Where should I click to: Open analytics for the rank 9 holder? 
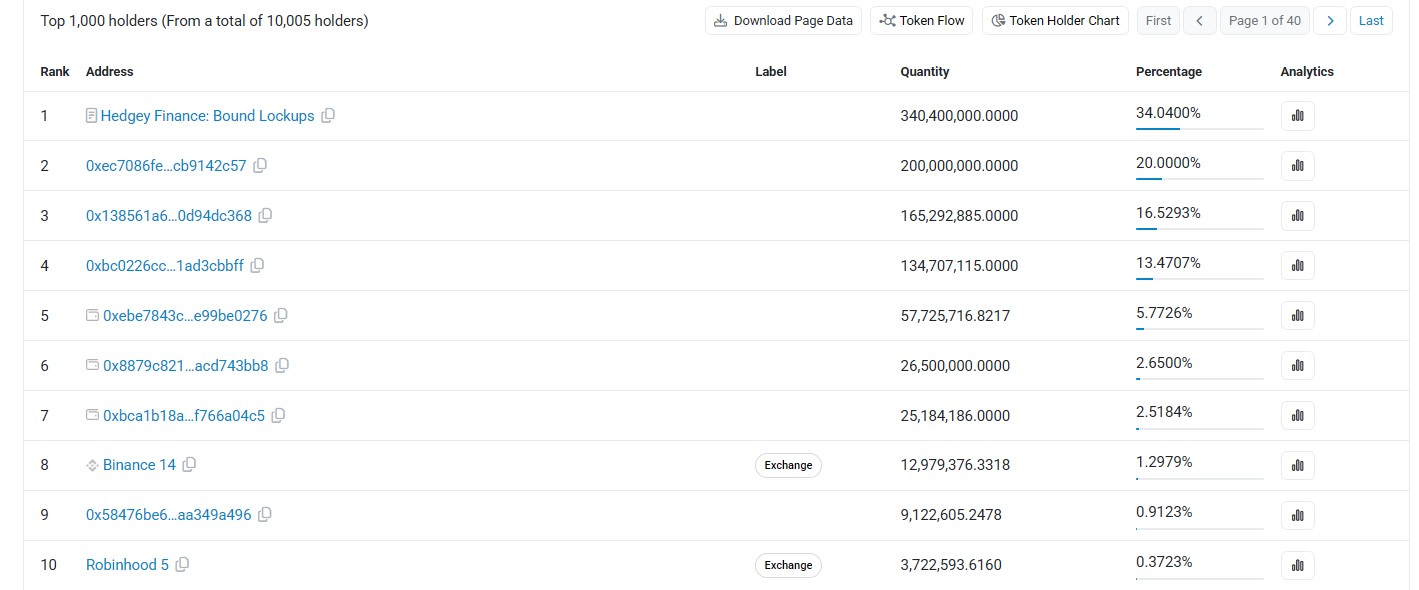1298,515
